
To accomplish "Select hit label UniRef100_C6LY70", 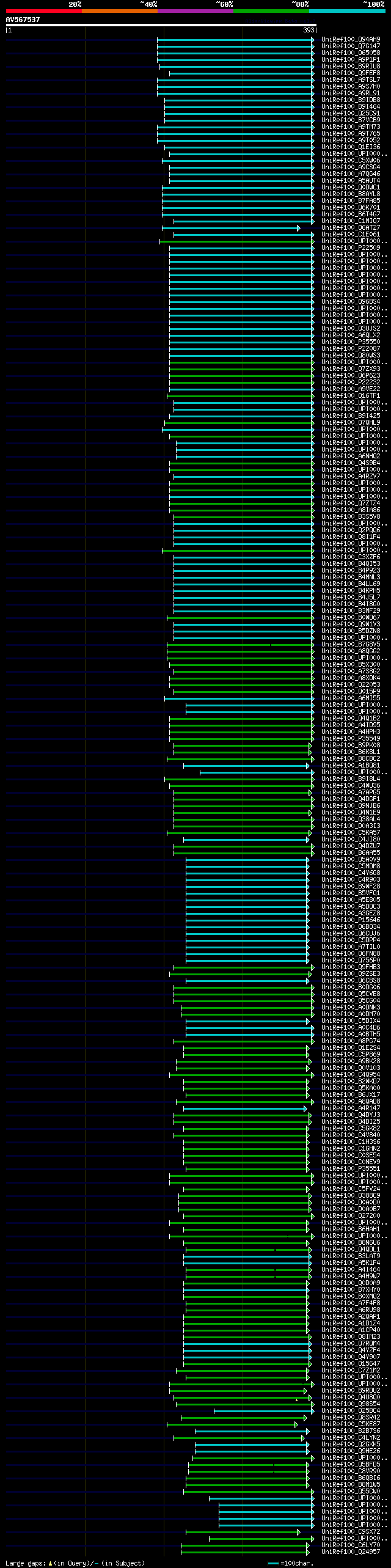I will click(351, 1545).
